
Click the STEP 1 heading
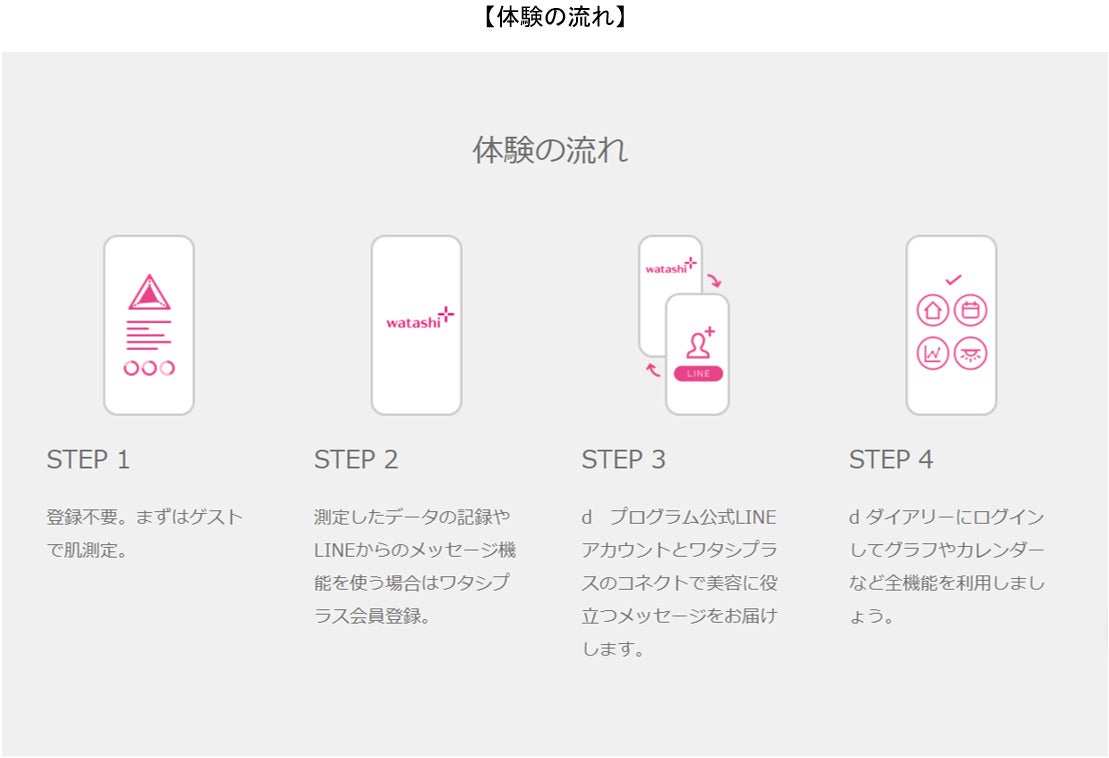88,460
